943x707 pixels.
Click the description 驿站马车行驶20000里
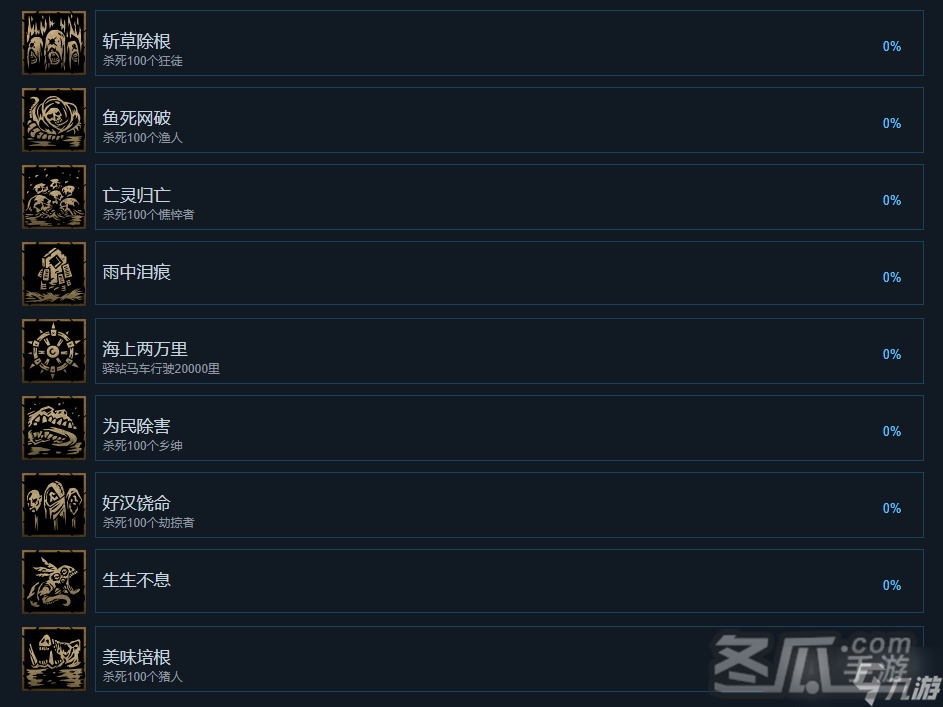[x=161, y=369]
